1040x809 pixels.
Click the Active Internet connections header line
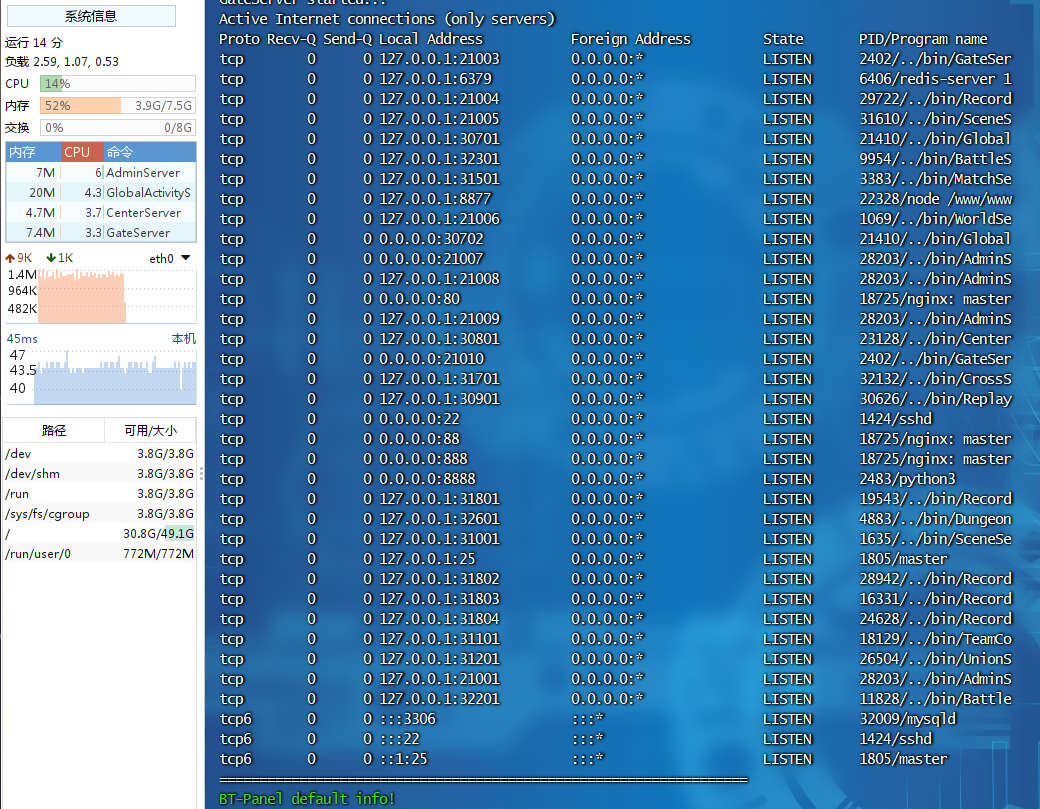pos(387,19)
